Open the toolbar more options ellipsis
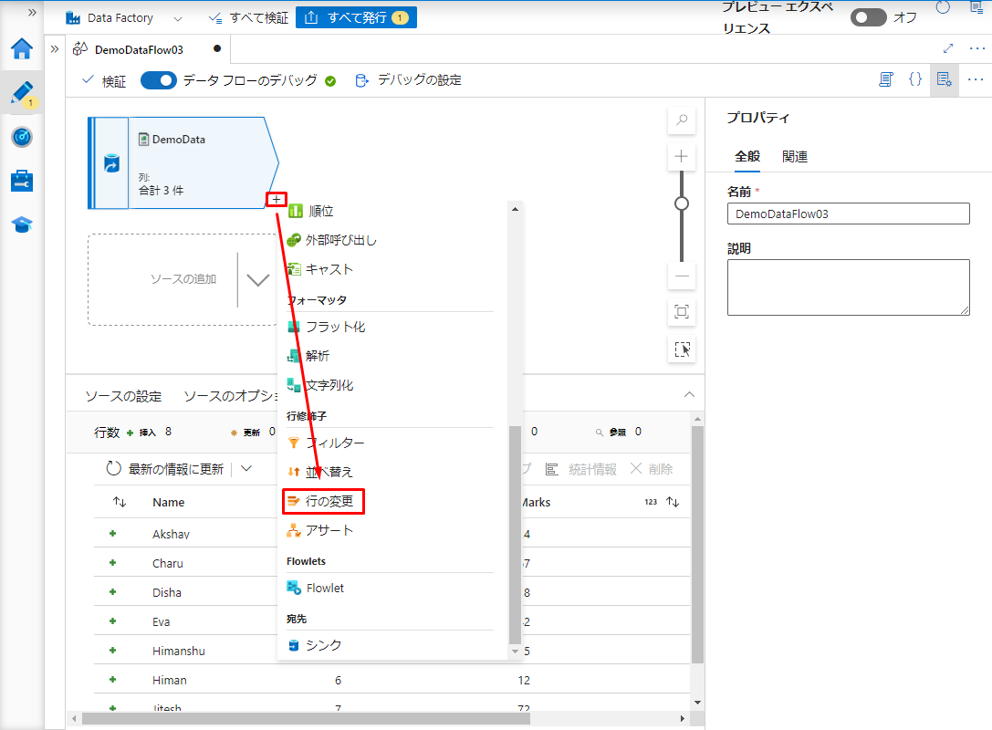The width and height of the screenshot is (992, 730). point(976,80)
